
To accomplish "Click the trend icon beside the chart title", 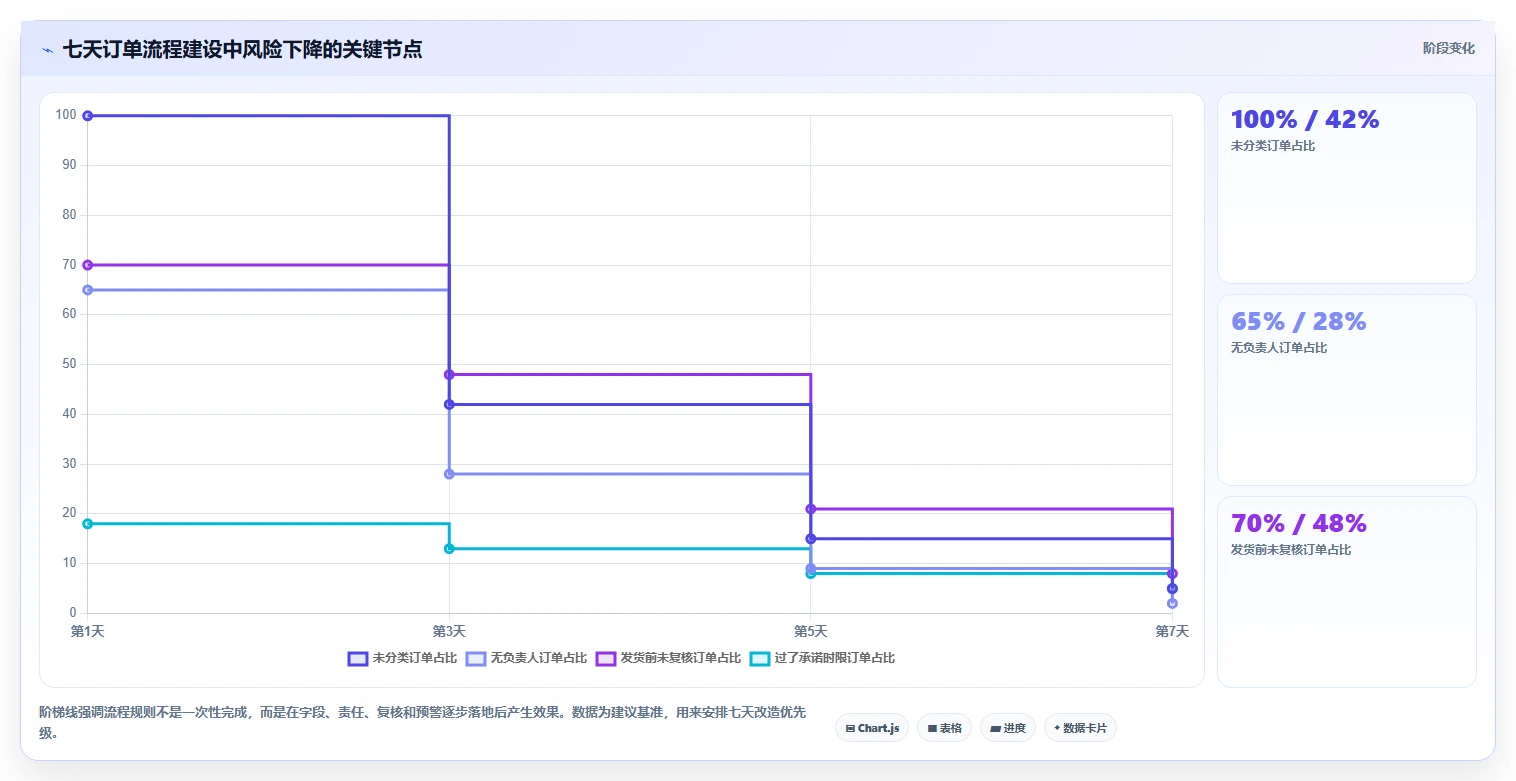I will (x=47, y=50).
